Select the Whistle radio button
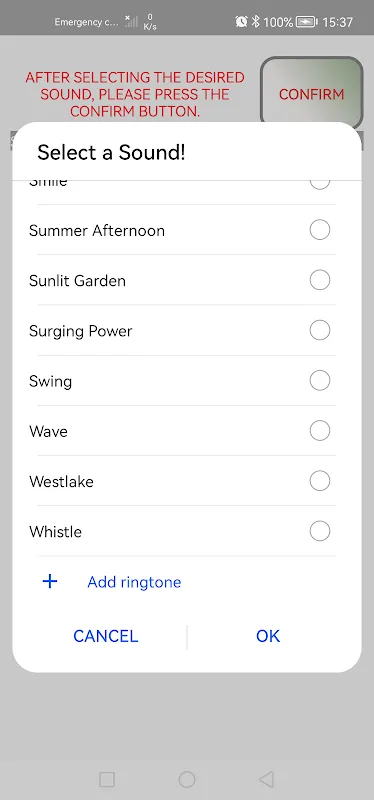 (320, 531)
